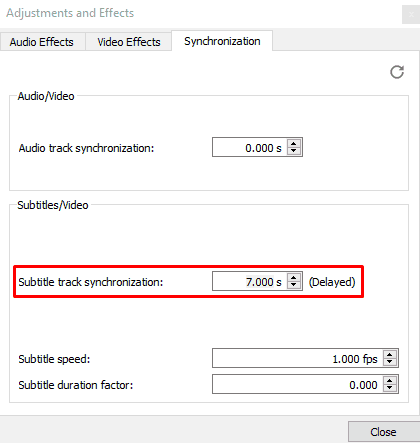420x443 pixels.
Task: Decrease subtitle track synchronization with down arrow
Action: 293,285
